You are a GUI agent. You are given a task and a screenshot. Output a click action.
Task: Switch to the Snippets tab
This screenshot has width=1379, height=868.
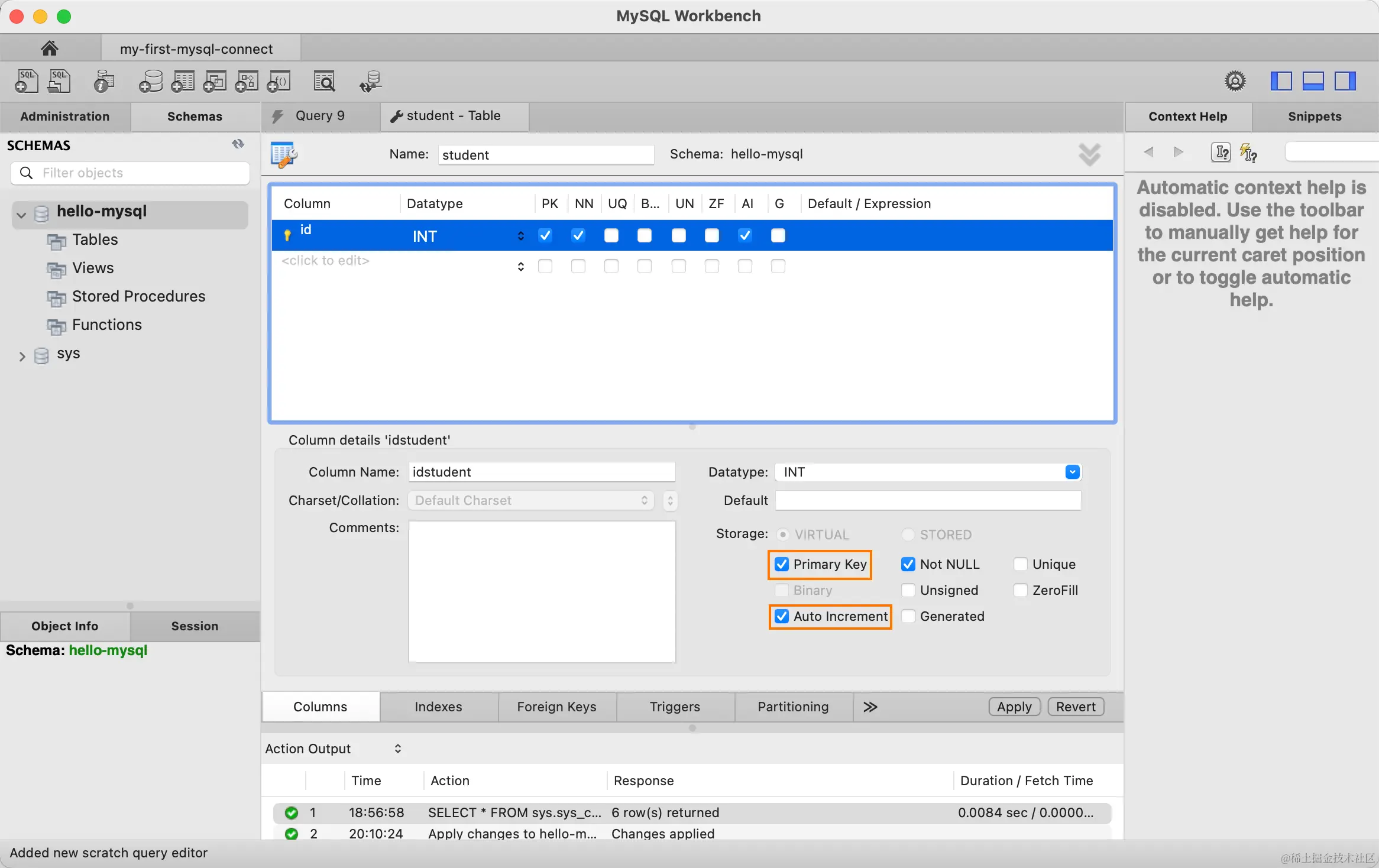pyautogui.click(x=1315, y=116)
